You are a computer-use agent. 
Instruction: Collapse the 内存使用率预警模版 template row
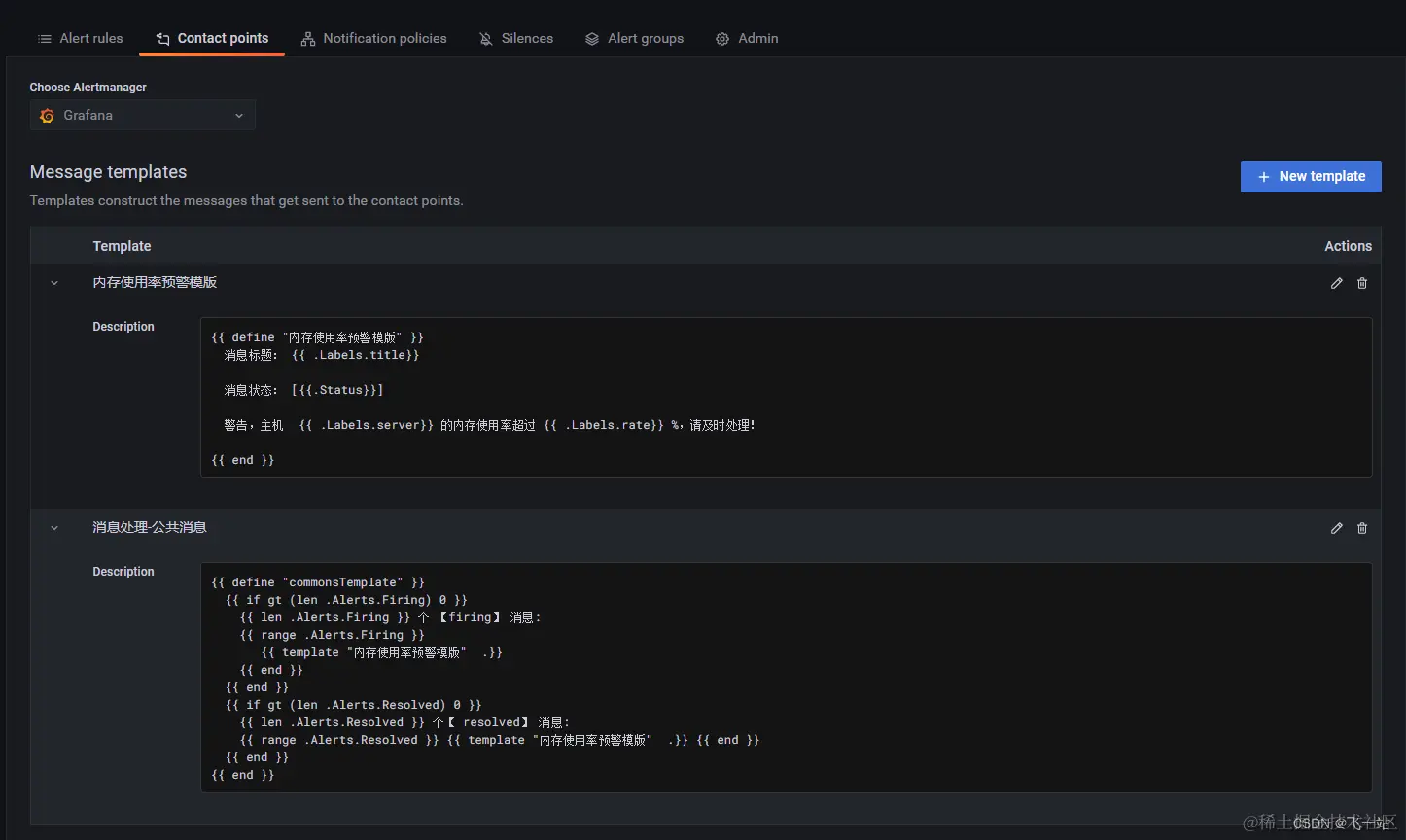[54, 283]
